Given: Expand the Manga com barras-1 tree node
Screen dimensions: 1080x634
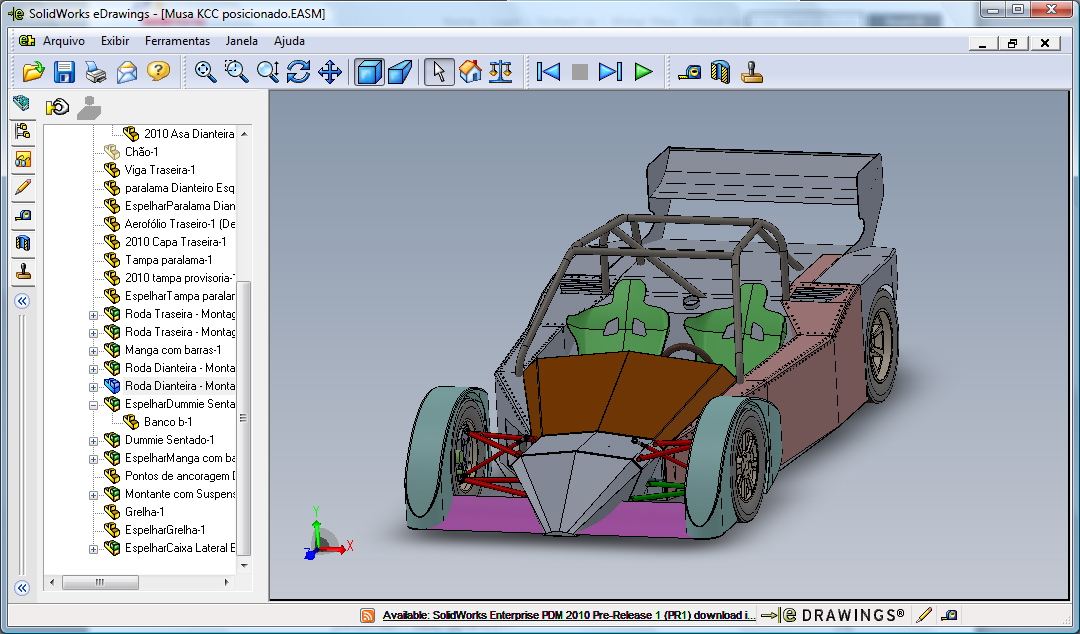Looking at the screenshot, I should [94, 350].
